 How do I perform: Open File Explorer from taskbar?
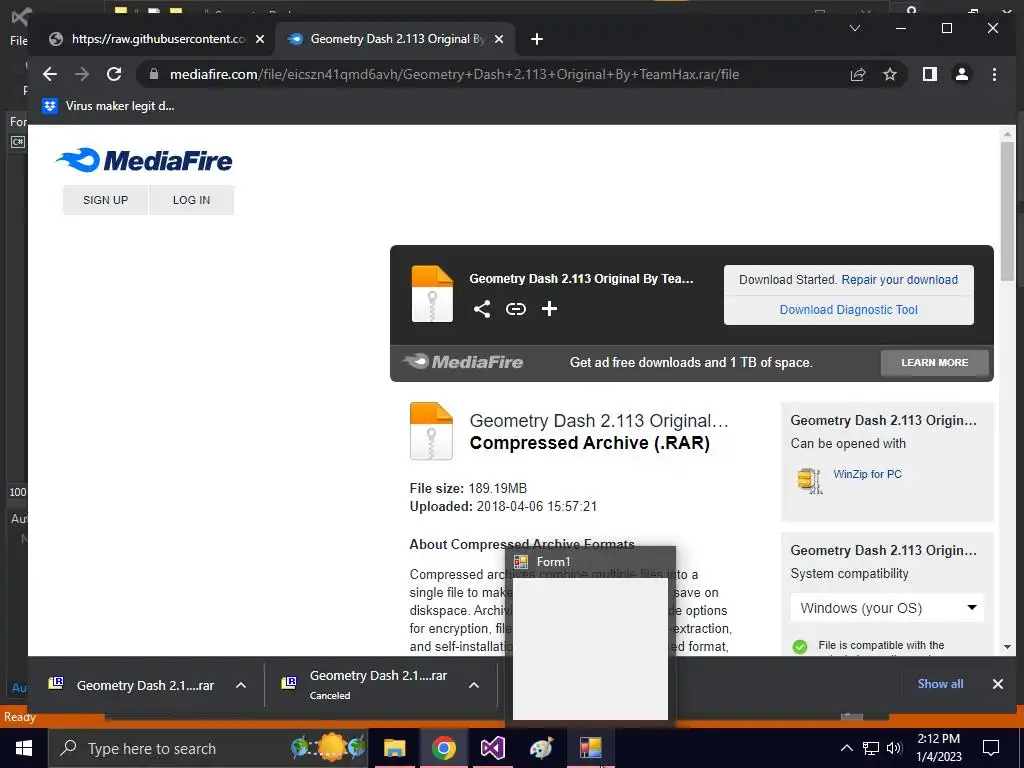tap(394, 748)
